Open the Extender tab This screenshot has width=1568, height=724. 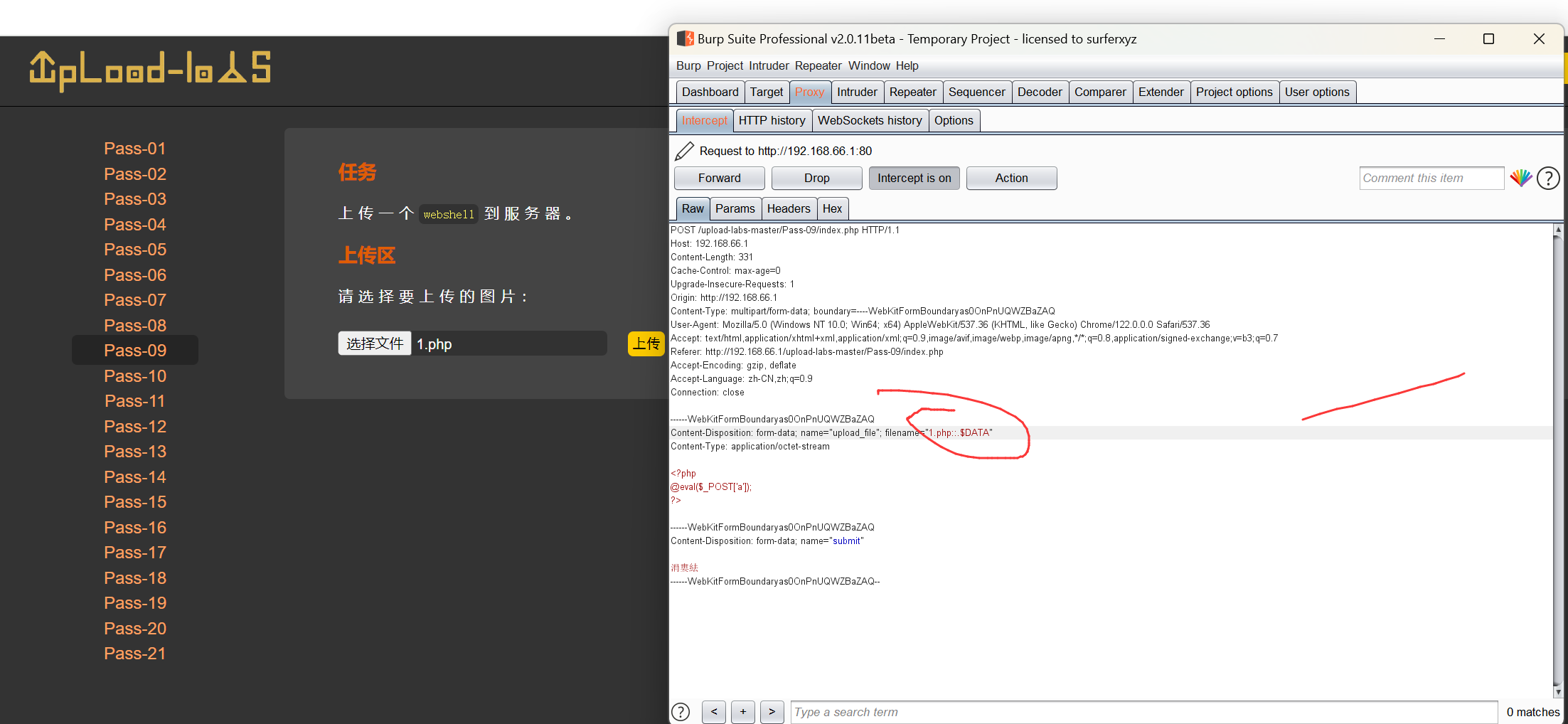[x=1161, y=92]
